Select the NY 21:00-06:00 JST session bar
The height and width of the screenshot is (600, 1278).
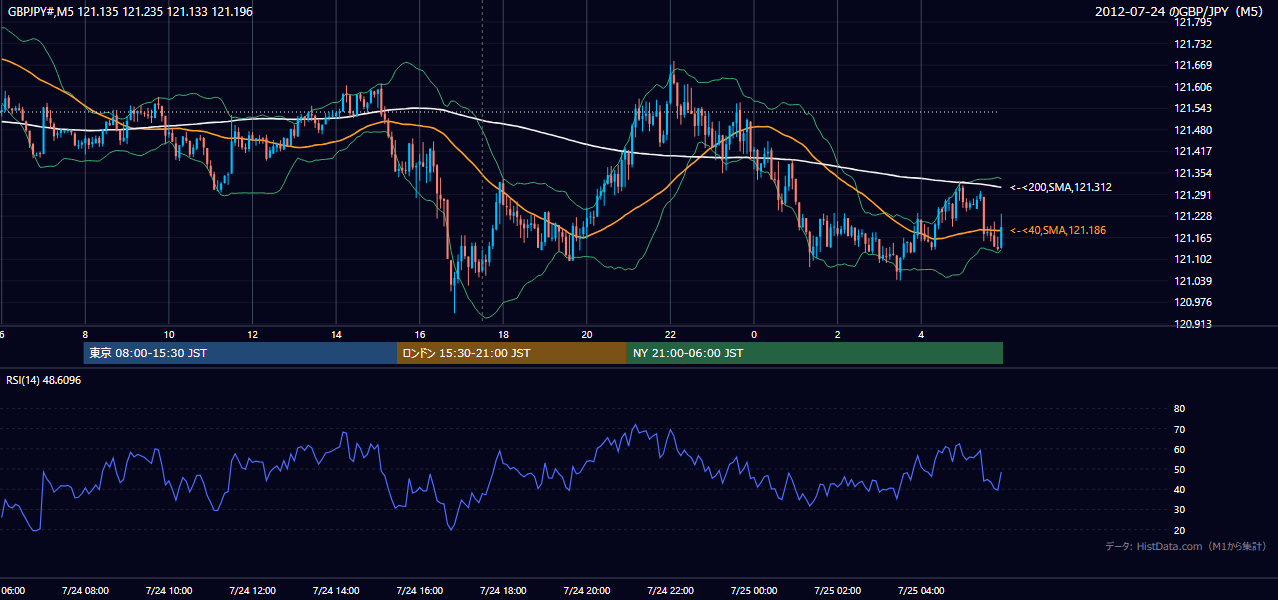815,353
